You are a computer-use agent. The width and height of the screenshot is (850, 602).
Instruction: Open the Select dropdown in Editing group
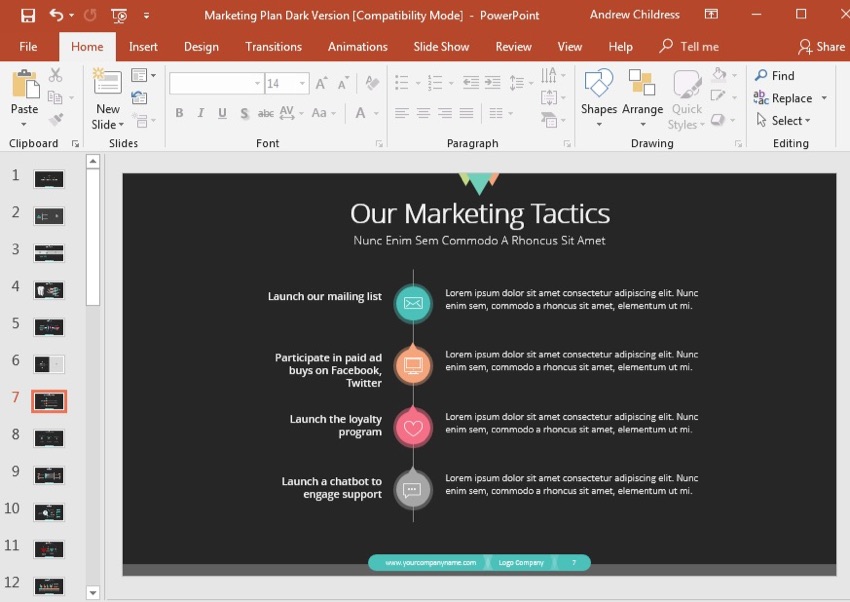[x=786, y=120]
